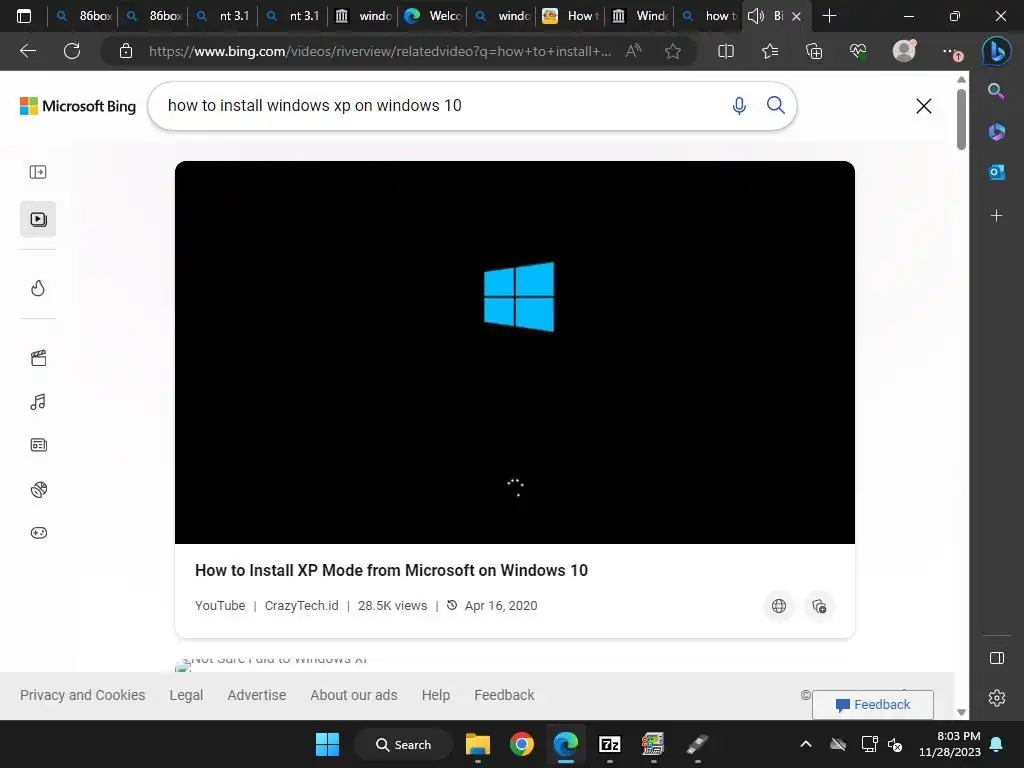The image size is (1024, 768).
Task: Open Browser essentials heart icon
Action: coord(858,51)
